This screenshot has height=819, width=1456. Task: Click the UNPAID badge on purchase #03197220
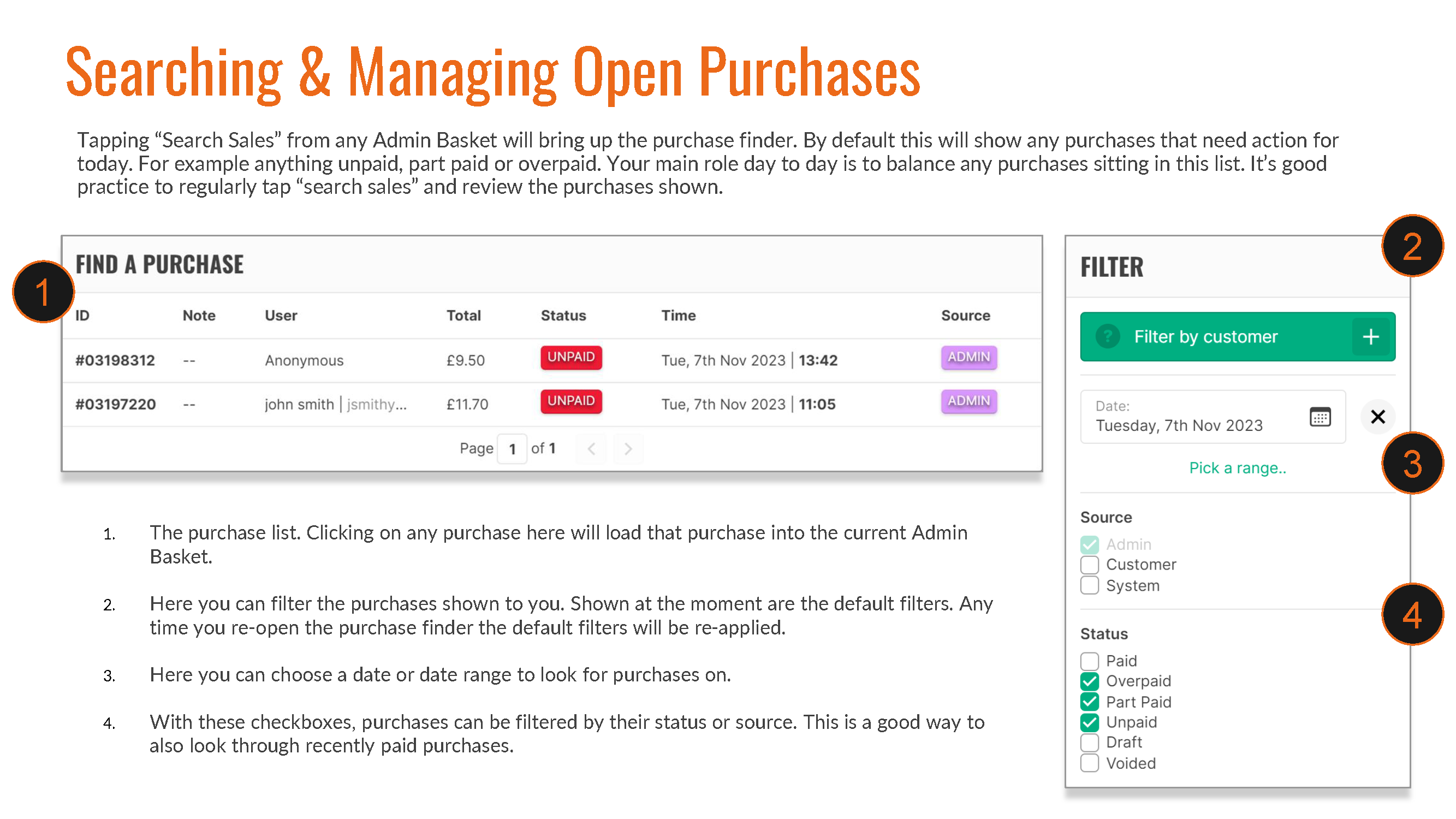[x=571, y=401]
